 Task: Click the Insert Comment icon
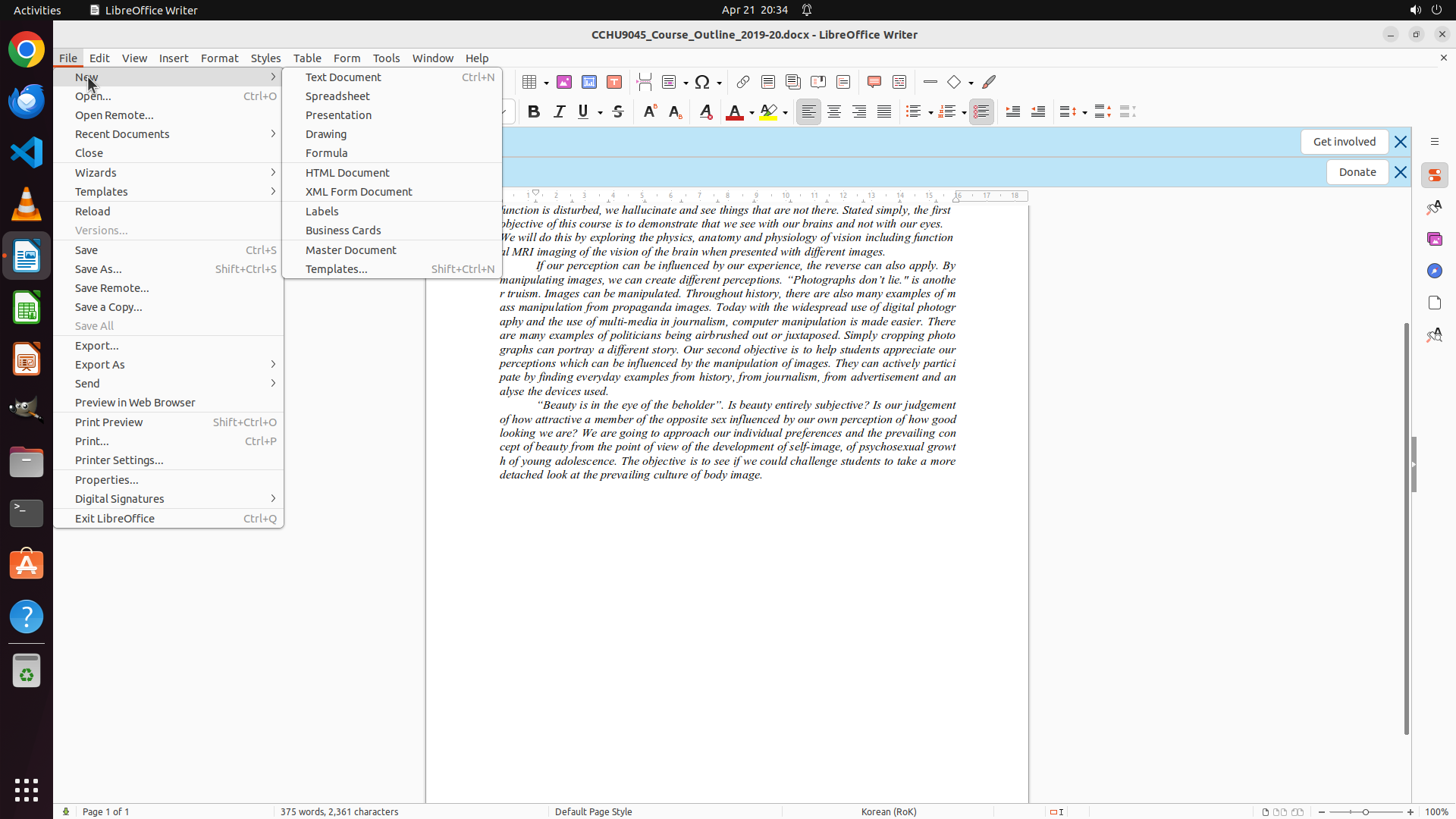pyautogui.click(x=874, y=82)
